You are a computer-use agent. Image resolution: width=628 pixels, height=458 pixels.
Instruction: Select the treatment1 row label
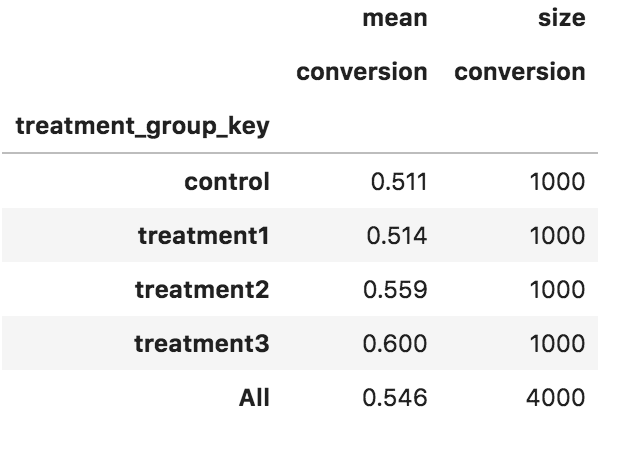coord(203,236)
